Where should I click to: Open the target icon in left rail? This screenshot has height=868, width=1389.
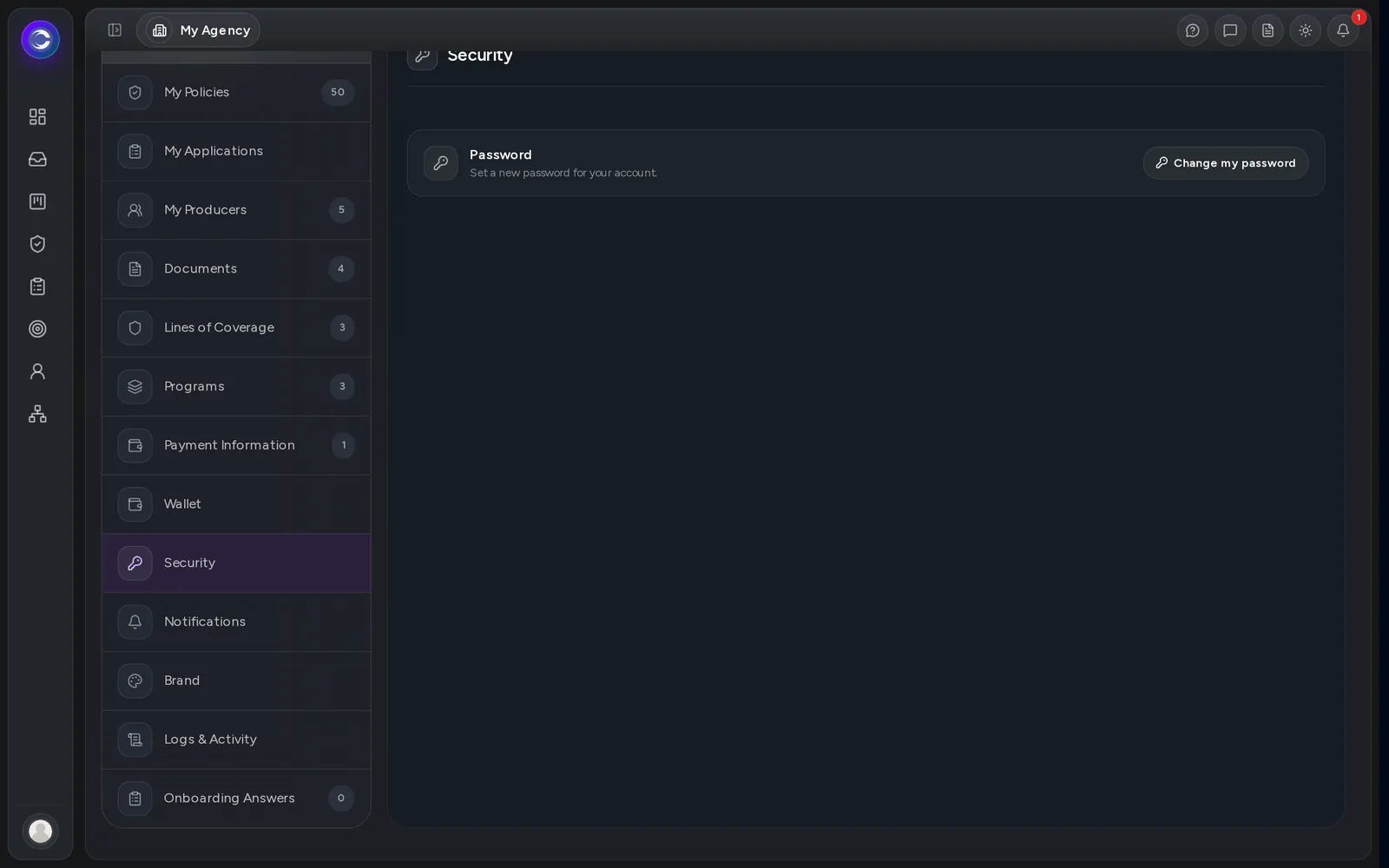(37, 329)
